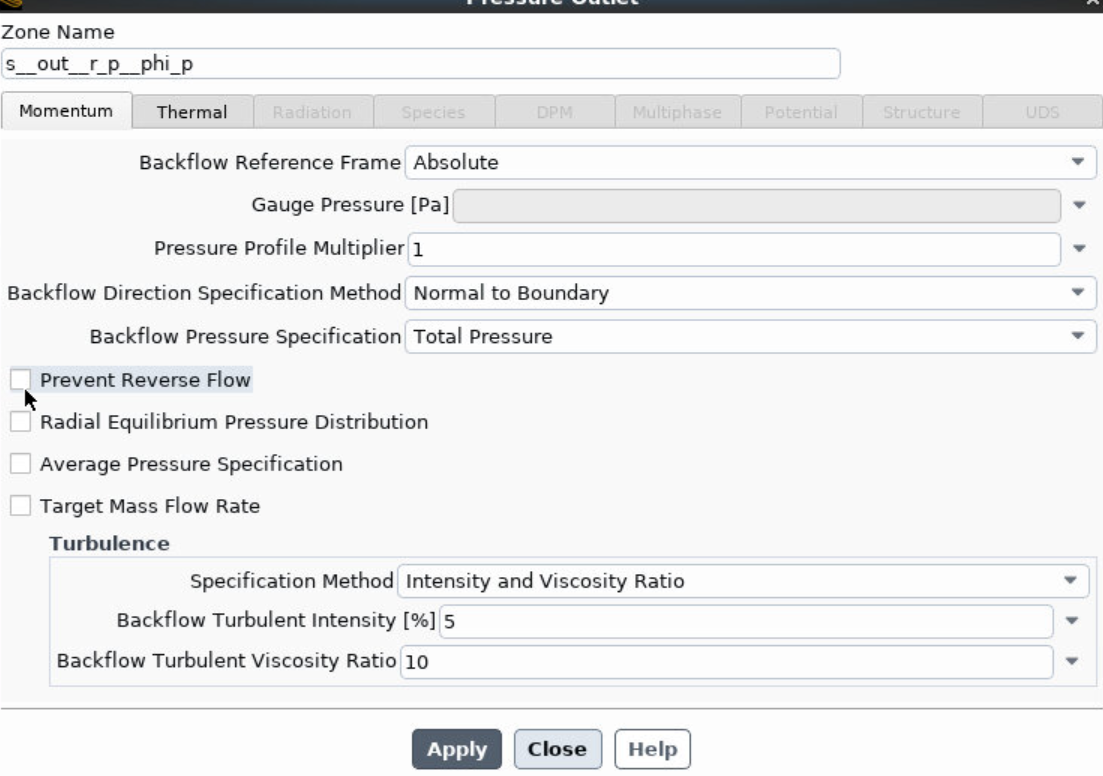1103x776 pixels.
Task: Change turbulence Specification Method dropdown
Action: [x=742, y=581]
